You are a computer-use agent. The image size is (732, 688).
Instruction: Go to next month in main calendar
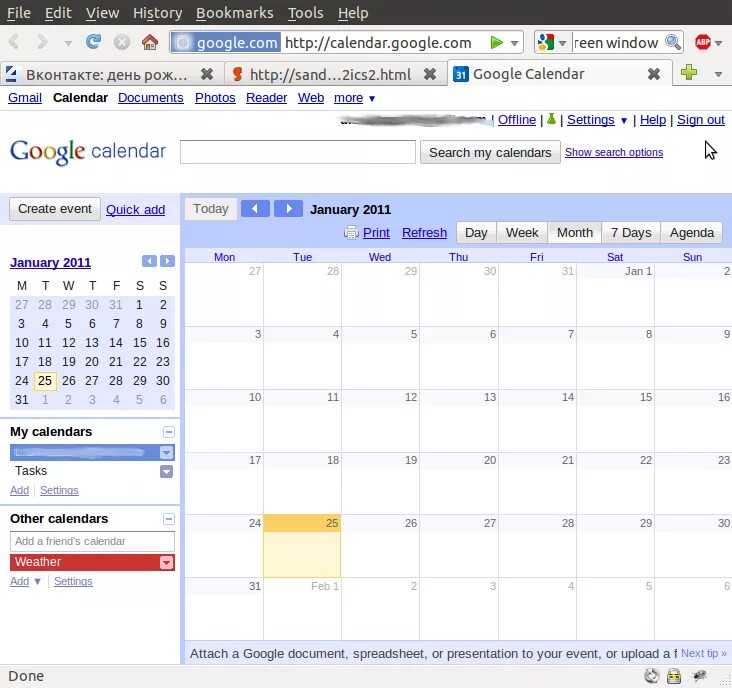tap(289, 209)
